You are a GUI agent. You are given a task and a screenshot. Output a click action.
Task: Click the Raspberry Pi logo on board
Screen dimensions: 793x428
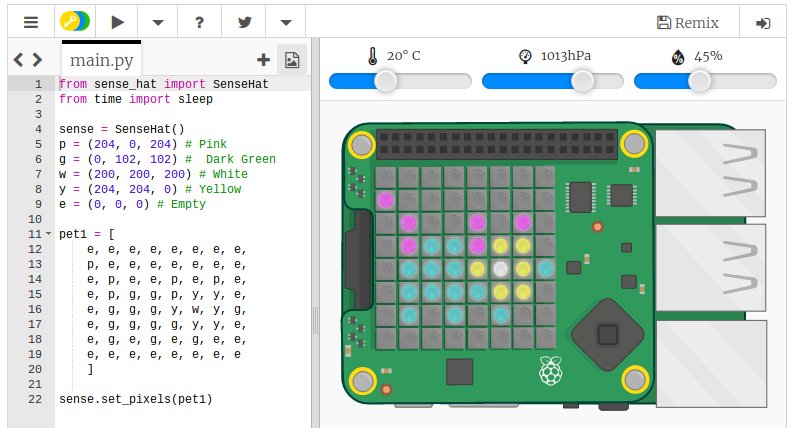pyautogui.click(x=550, y=370)
